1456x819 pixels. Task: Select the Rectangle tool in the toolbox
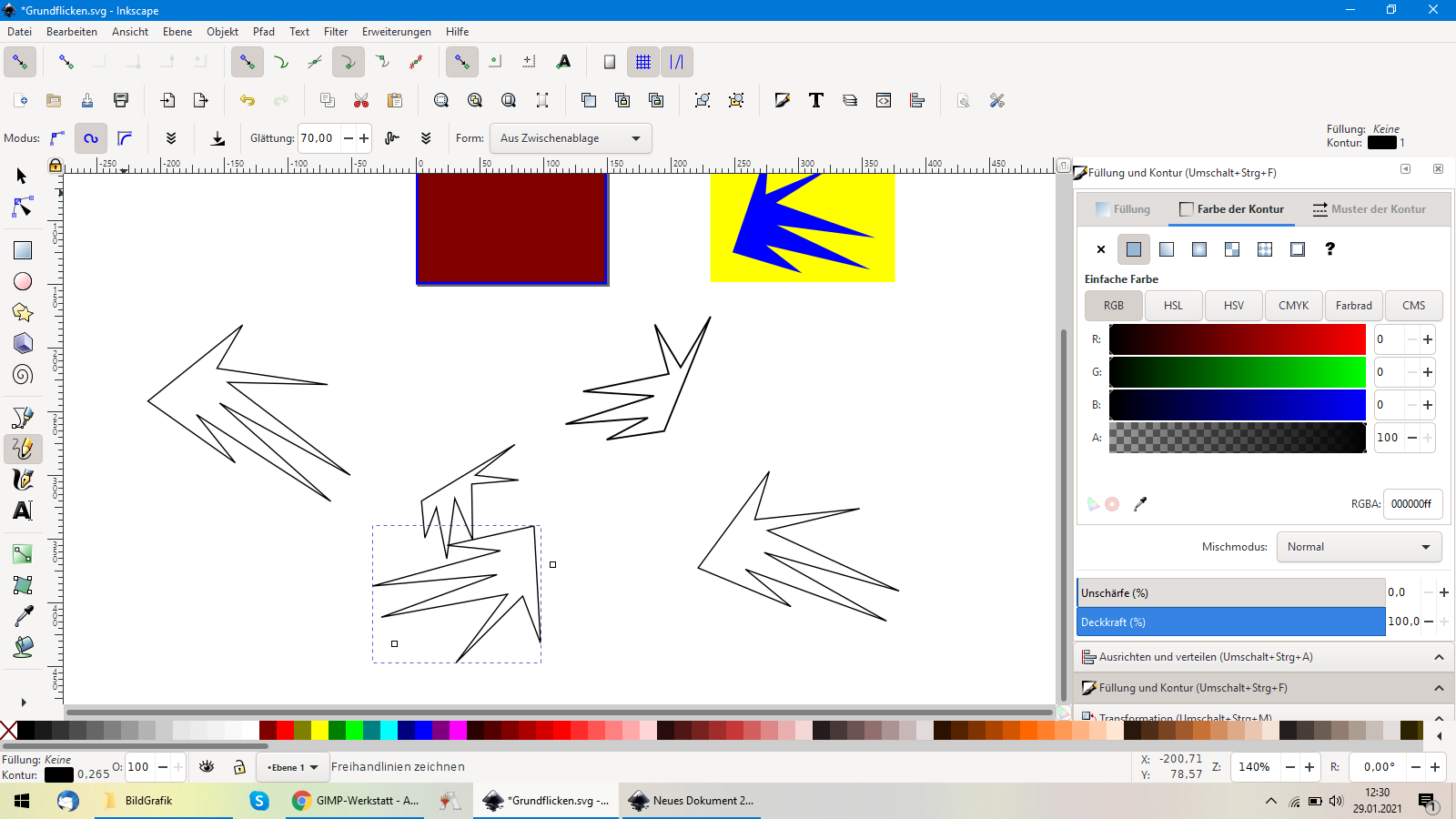coord(23,250)
